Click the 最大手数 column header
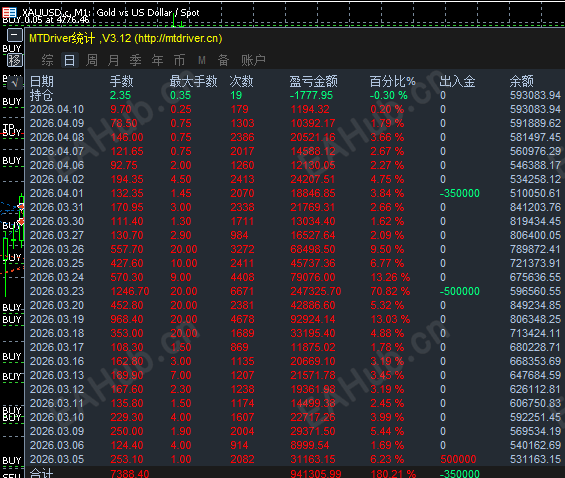Viewport: 565px width, 478px height. click(x=193, y=81)
